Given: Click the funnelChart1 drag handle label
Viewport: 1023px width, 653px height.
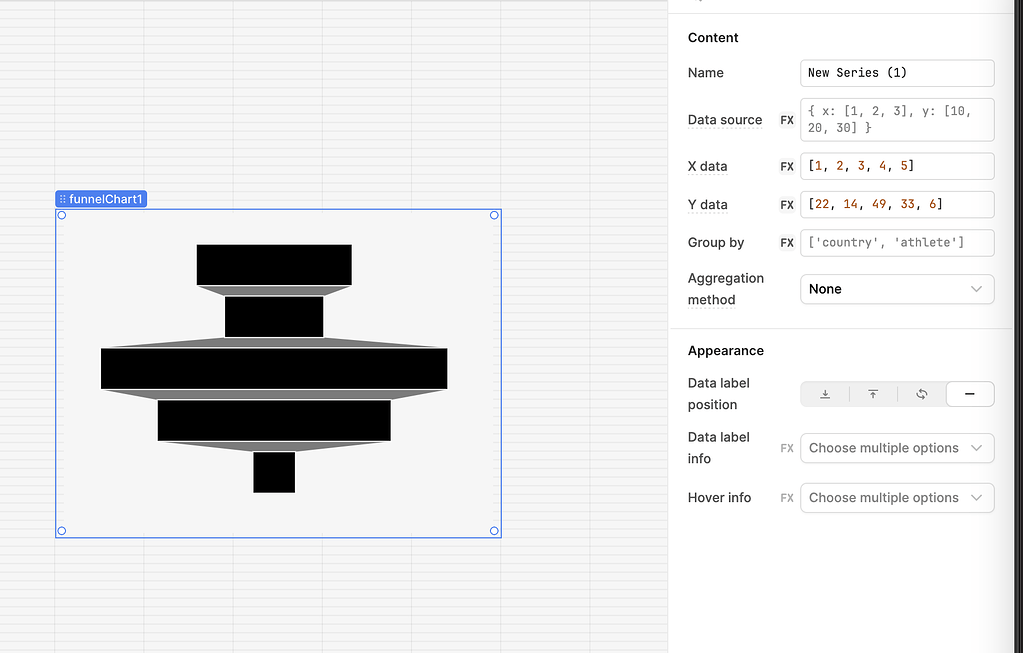Looking at the screenshot, I should click(101, 199).
